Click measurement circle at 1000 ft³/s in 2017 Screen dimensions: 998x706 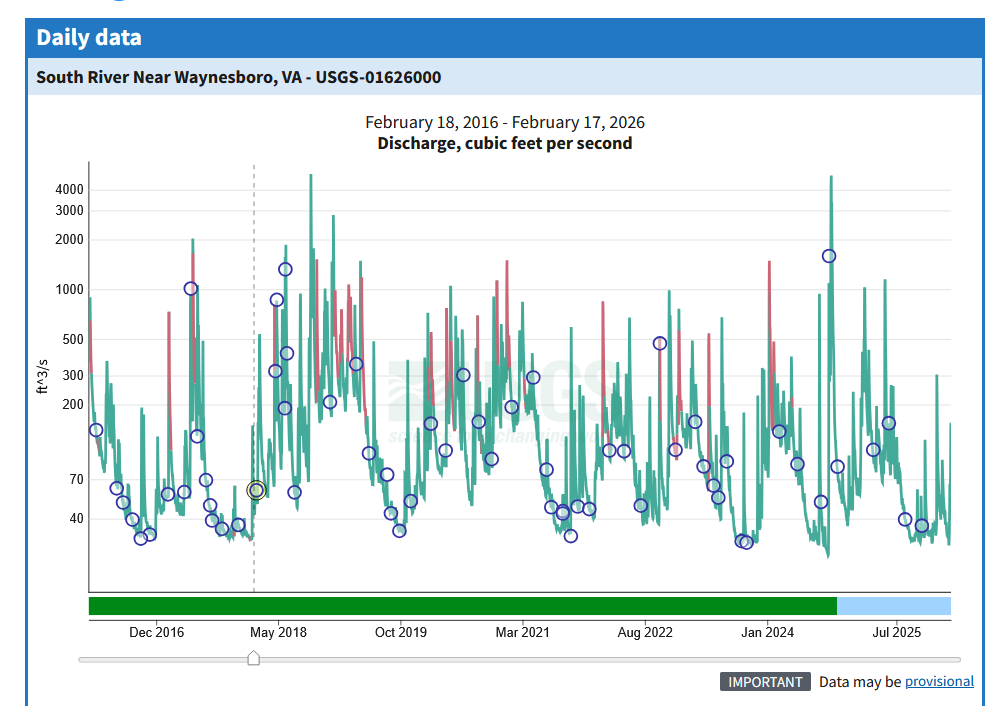[x=191, y=289]
